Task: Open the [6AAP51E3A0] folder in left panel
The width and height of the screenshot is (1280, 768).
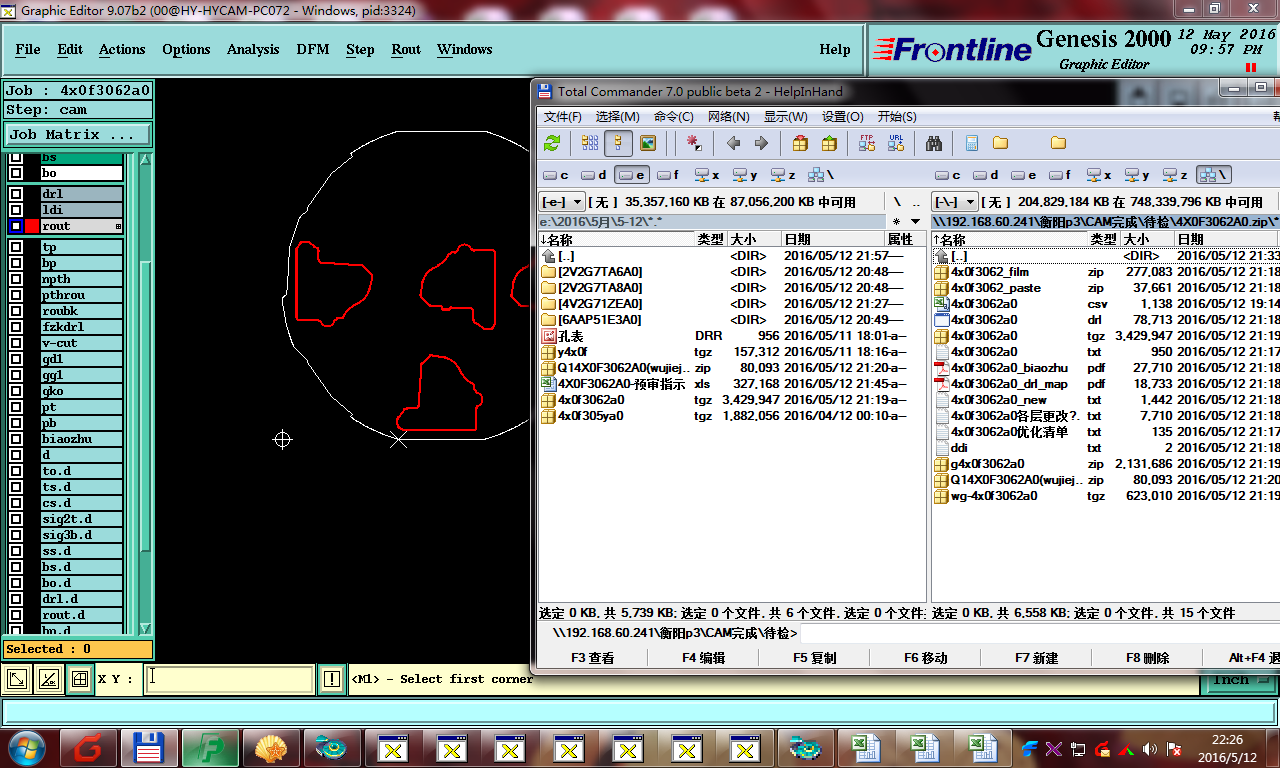Action: (600, 320)
